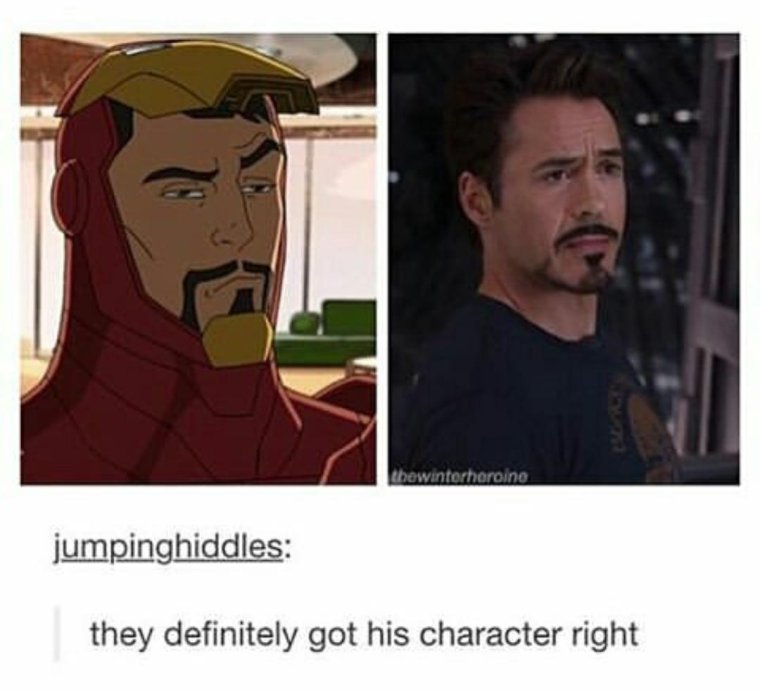Image resolution: width=760 pixels, height=692 pixels.
Task: Open the jumpinghiddles username link
Action: click(x=166, y=549)
